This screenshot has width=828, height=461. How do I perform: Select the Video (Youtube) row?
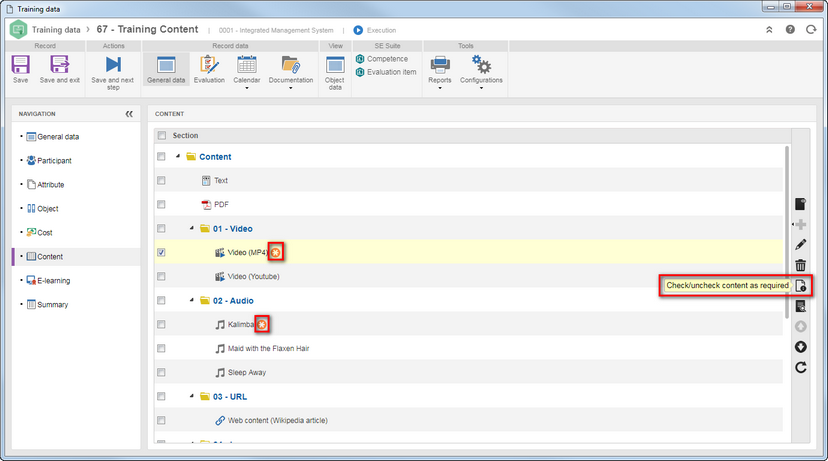coord(468,277)
